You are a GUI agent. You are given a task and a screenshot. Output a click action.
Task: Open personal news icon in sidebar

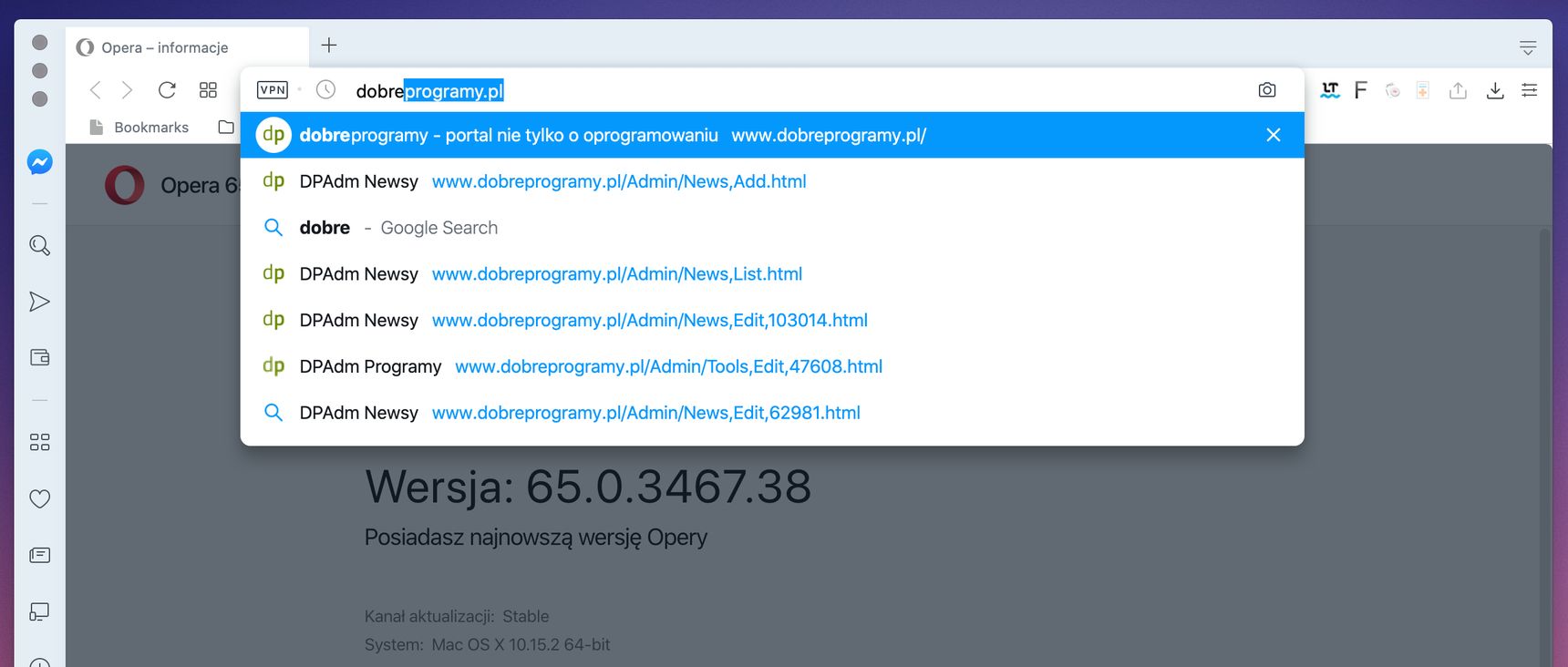(x=39, y=555)
